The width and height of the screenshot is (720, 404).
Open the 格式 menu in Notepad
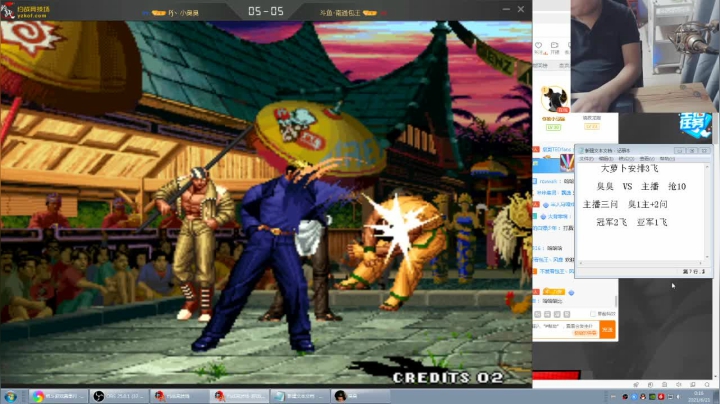pyautogui.click(x=626, y=159)
